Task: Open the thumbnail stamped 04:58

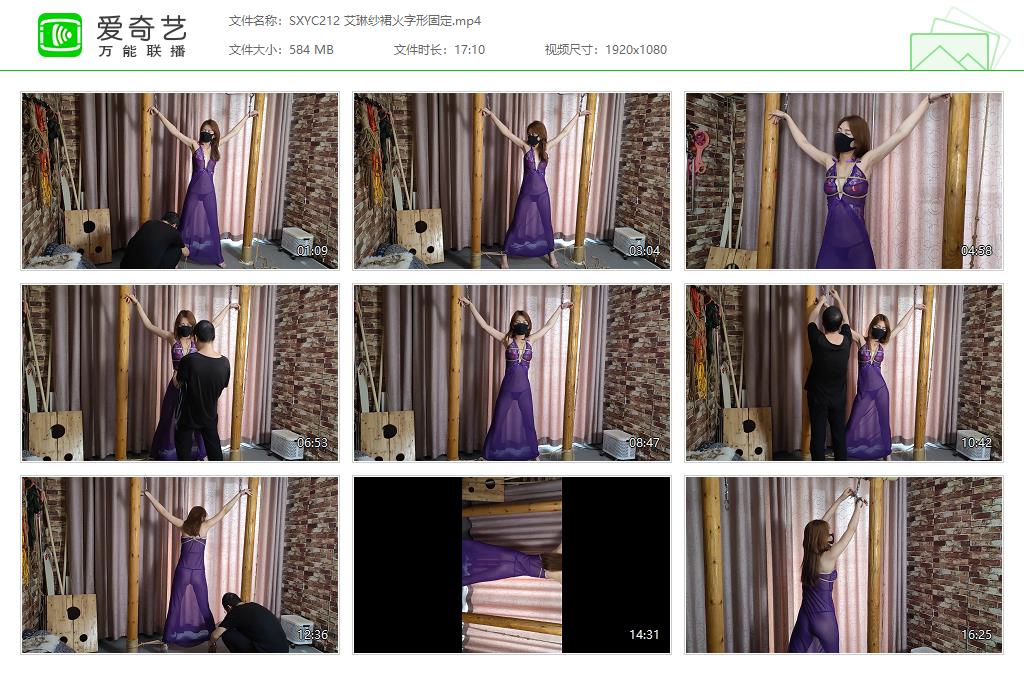Action: pos(844,181)
